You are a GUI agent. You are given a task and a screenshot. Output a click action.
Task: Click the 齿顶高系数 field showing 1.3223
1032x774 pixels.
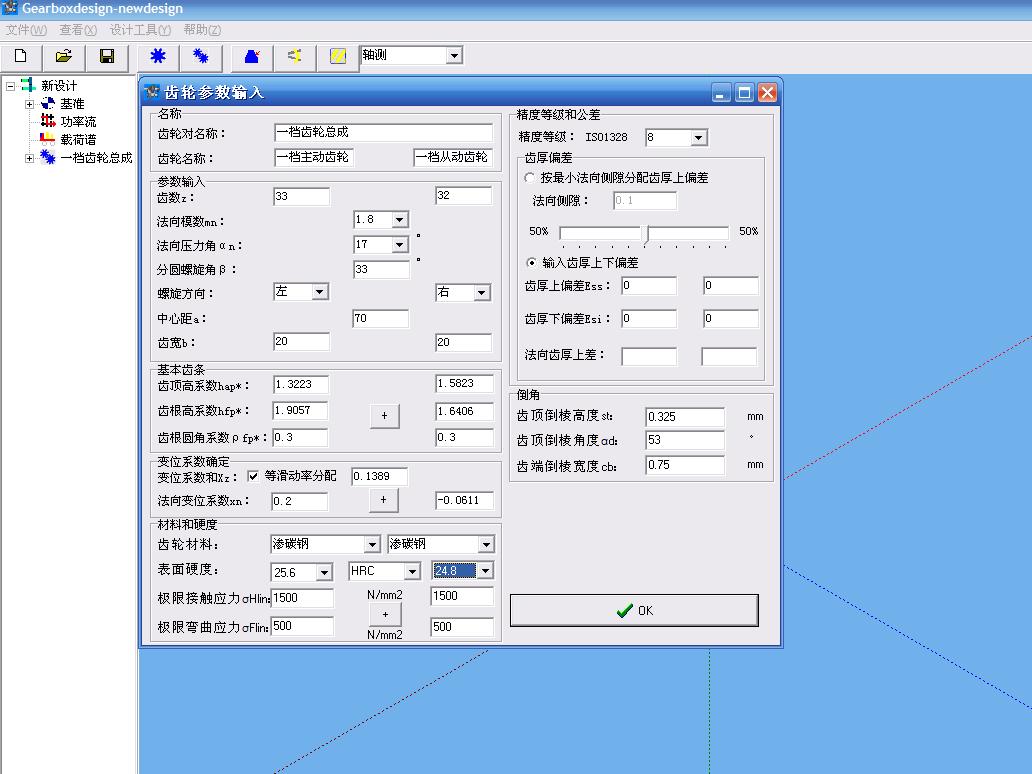click(301, 384)
